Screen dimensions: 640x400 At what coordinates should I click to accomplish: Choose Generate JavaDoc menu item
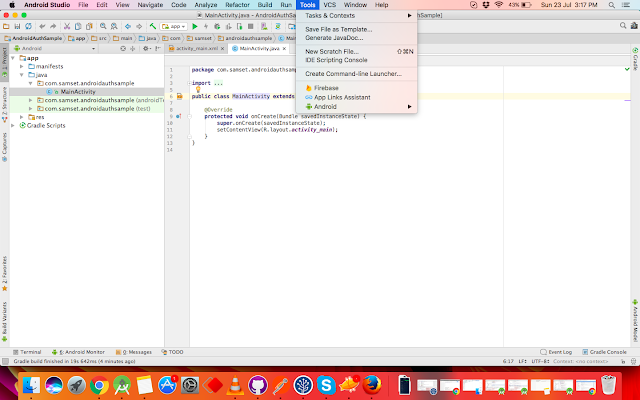[x=356, y=38]
